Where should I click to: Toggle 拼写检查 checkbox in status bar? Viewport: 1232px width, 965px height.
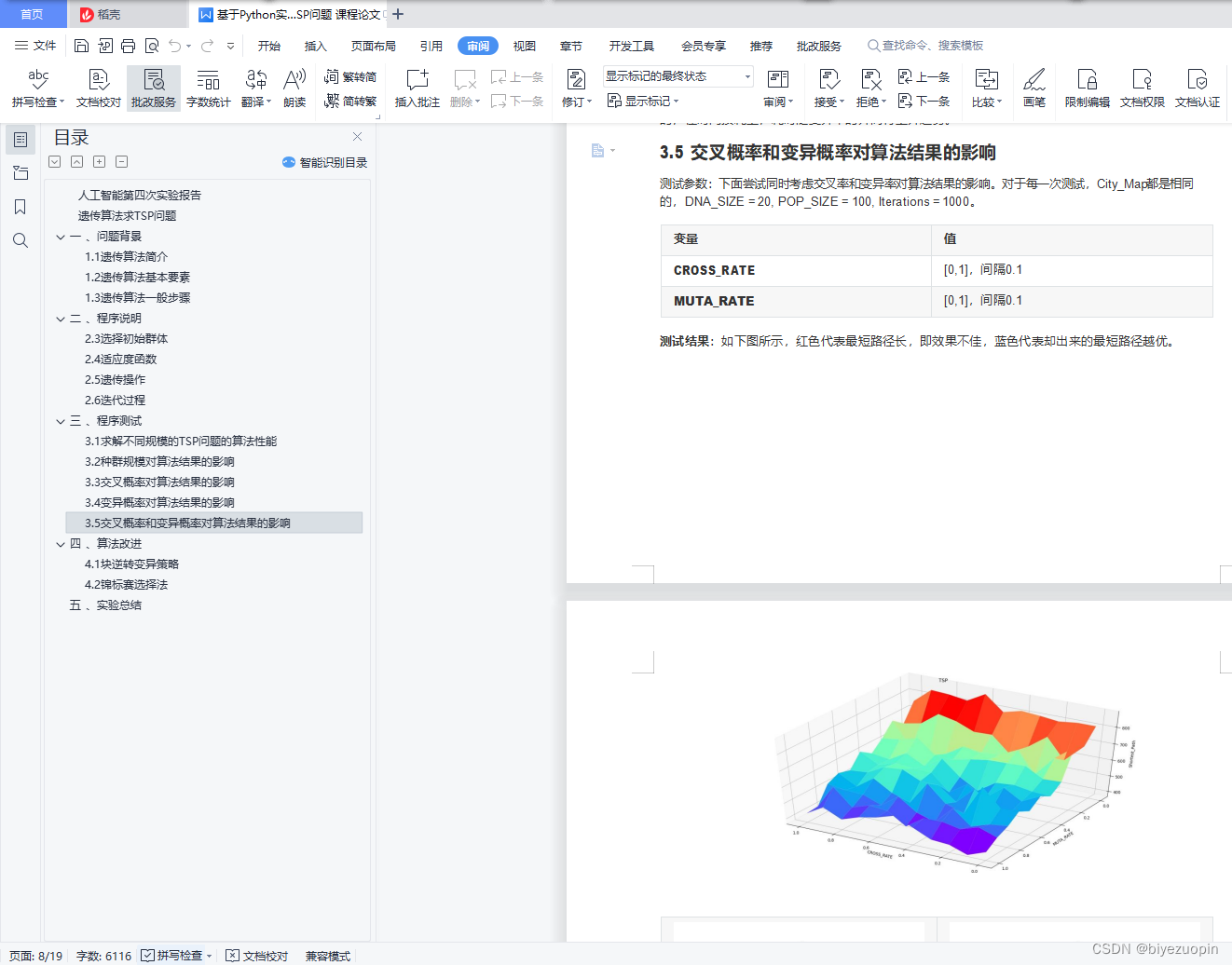point(147,956)
